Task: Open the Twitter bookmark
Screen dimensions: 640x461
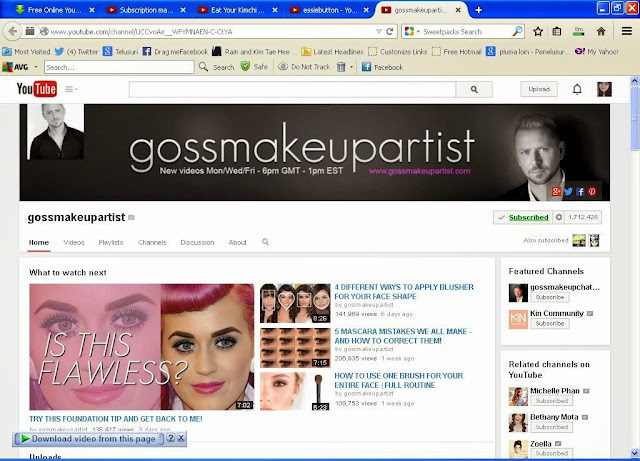Action: tap(76, 51)
